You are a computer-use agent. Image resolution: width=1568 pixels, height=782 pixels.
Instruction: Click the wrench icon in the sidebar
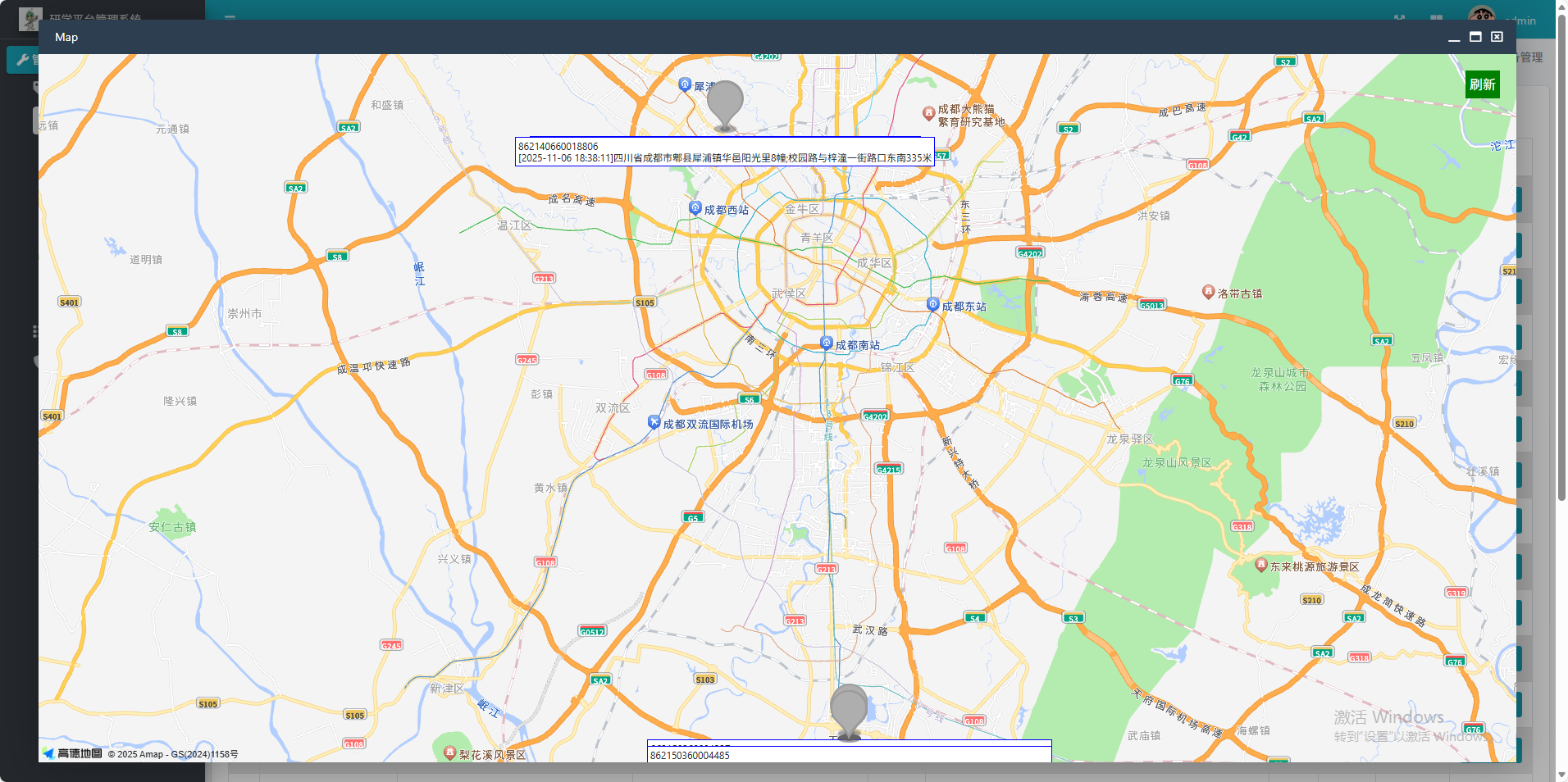[23, 59]
